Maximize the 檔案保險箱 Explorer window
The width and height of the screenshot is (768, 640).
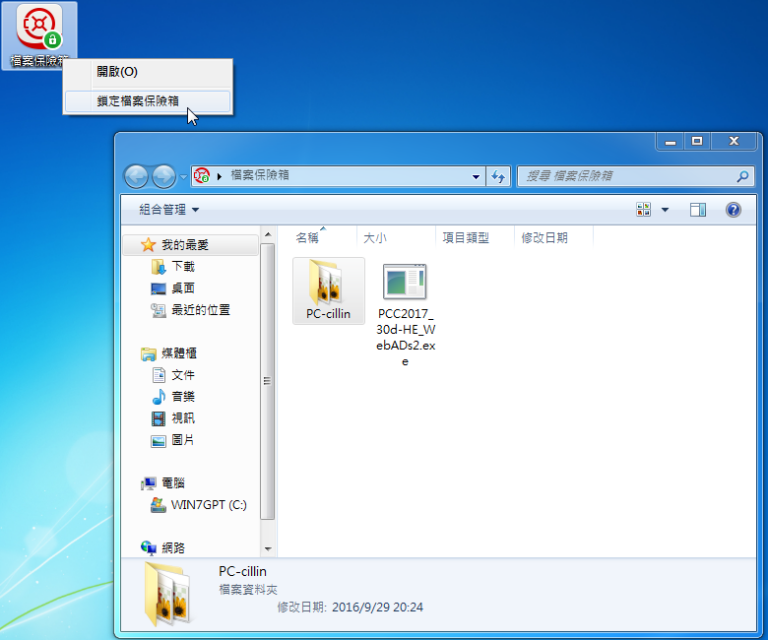pos(697,142)
